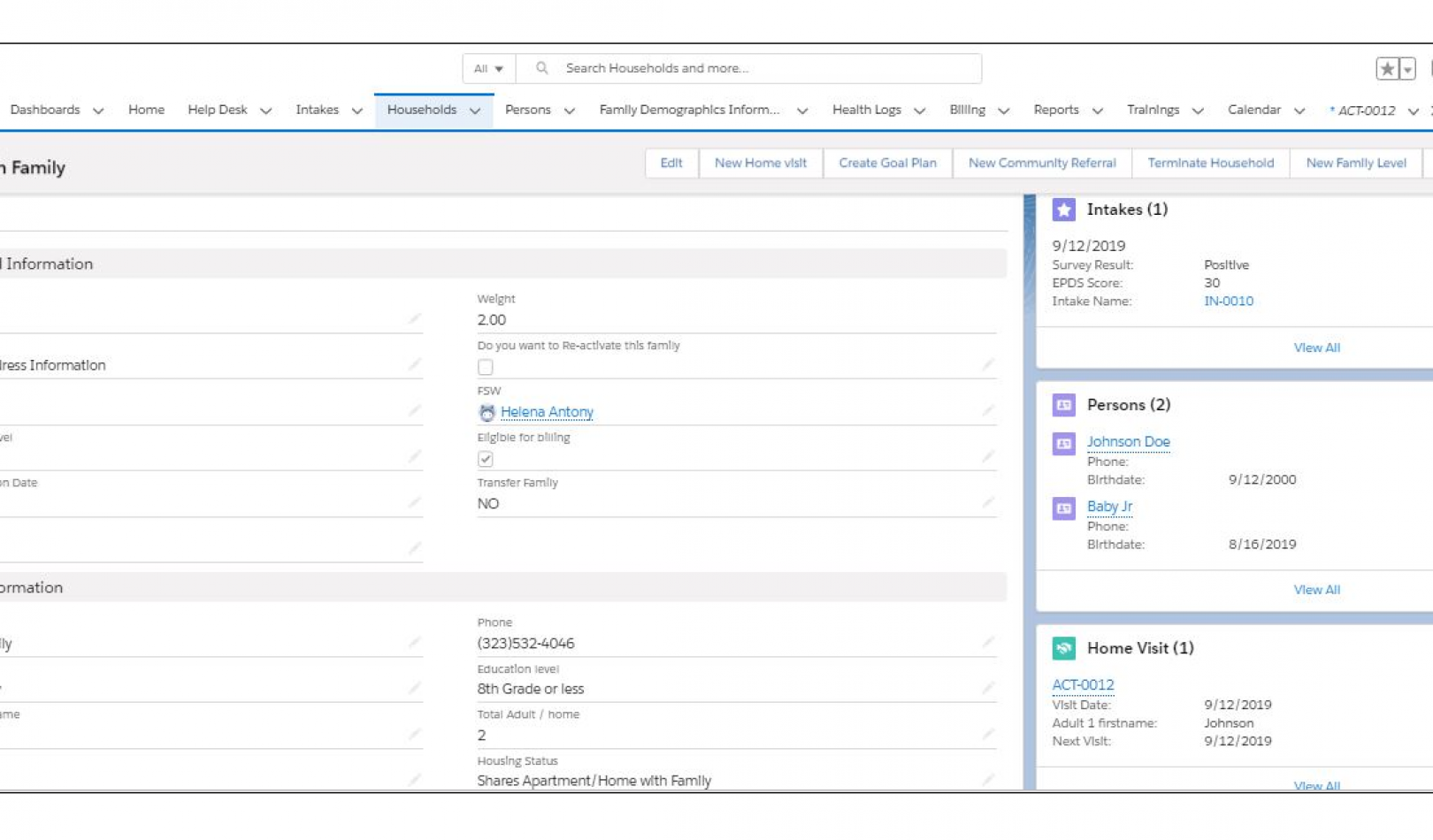1433x840 pixels.
Task: Click Baby Jr's avatar icon
Action: [1063, 508]
